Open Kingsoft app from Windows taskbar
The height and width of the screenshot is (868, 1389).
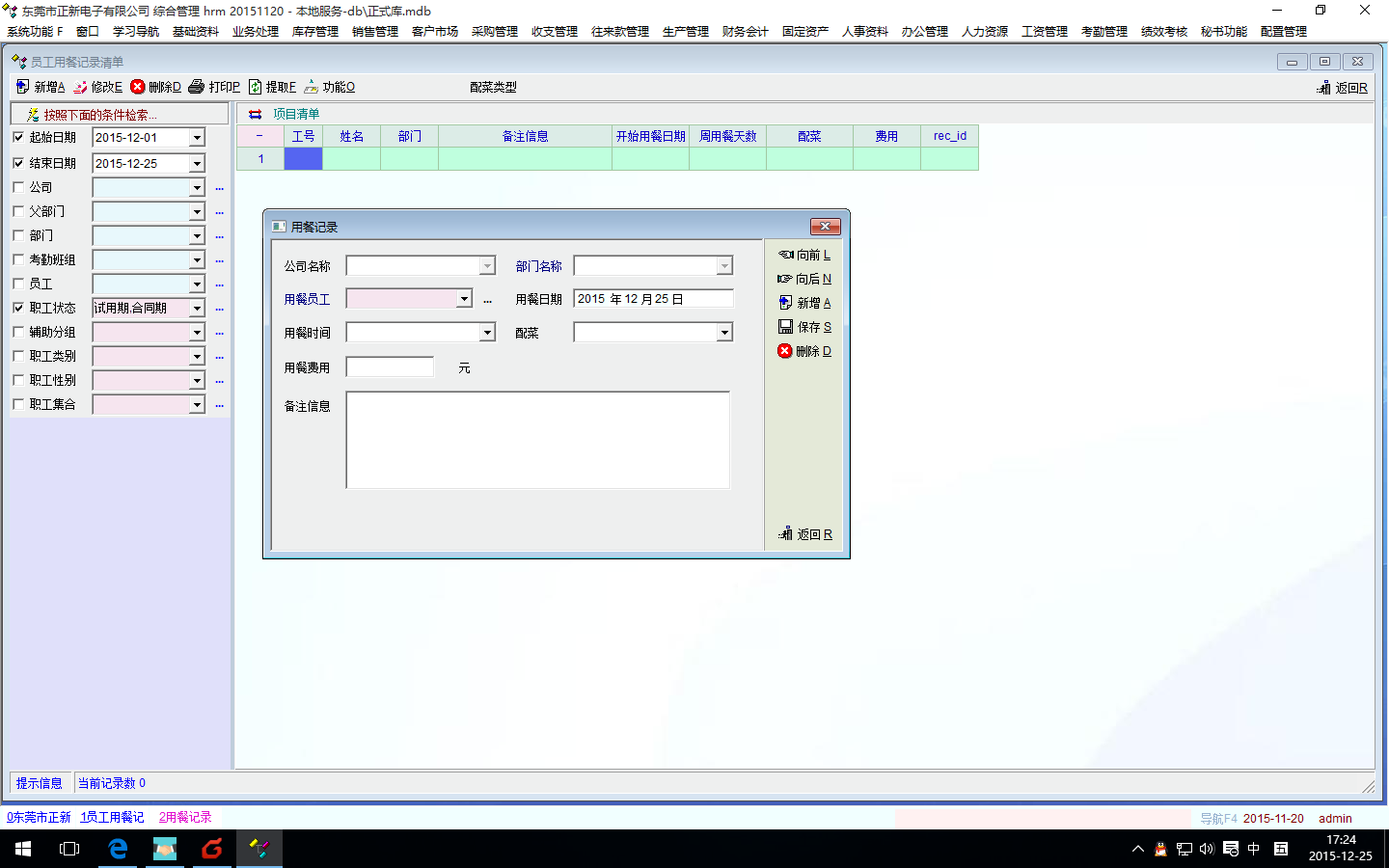point(212,849)
